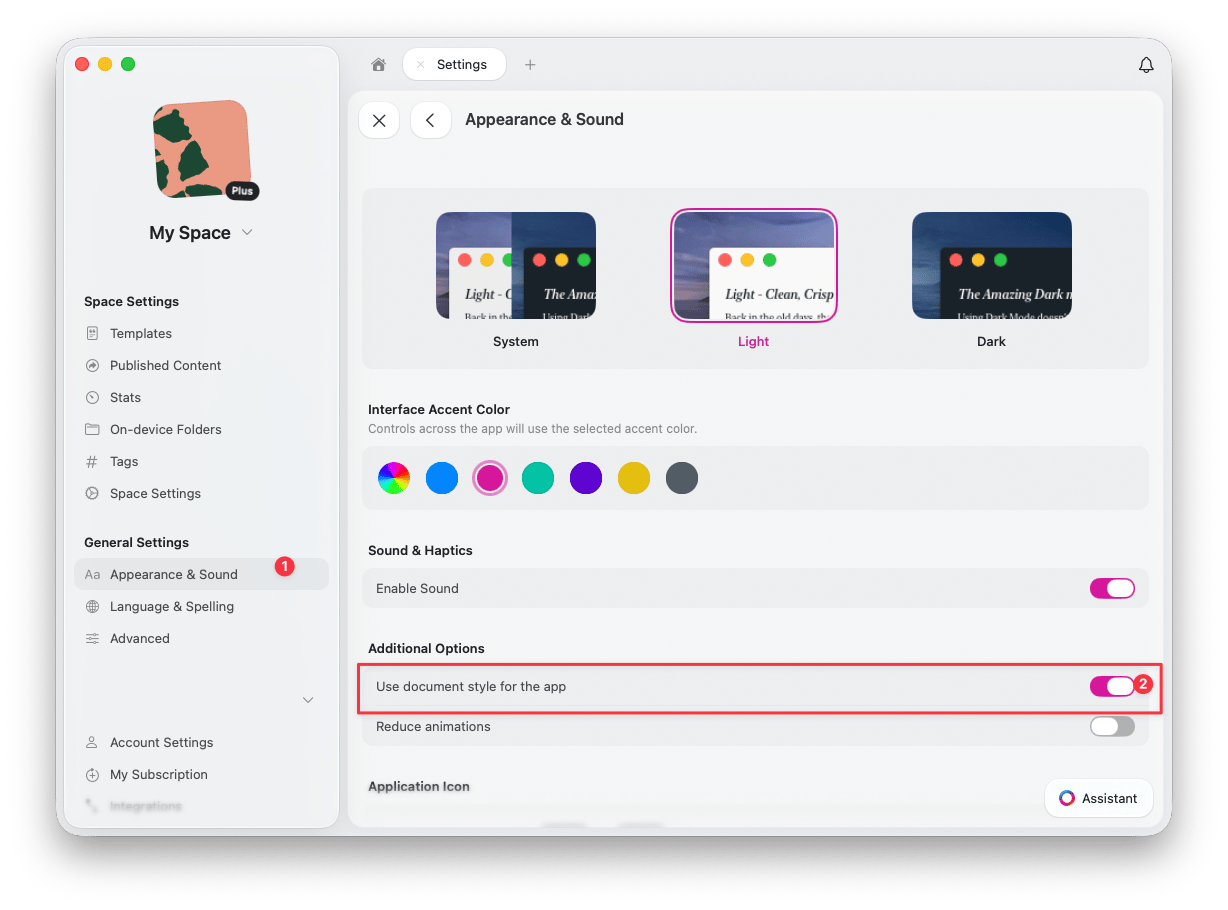
Task: Open the notifications bell
Action: [x=1146, y=65]
